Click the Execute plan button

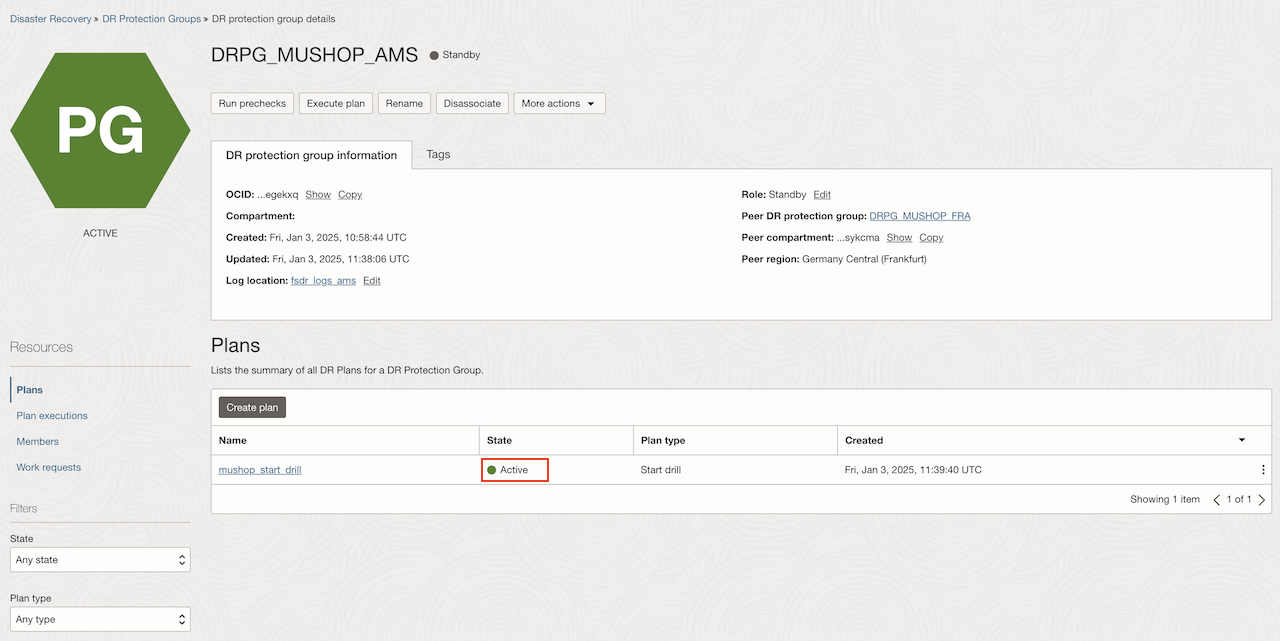pos(336,103)
